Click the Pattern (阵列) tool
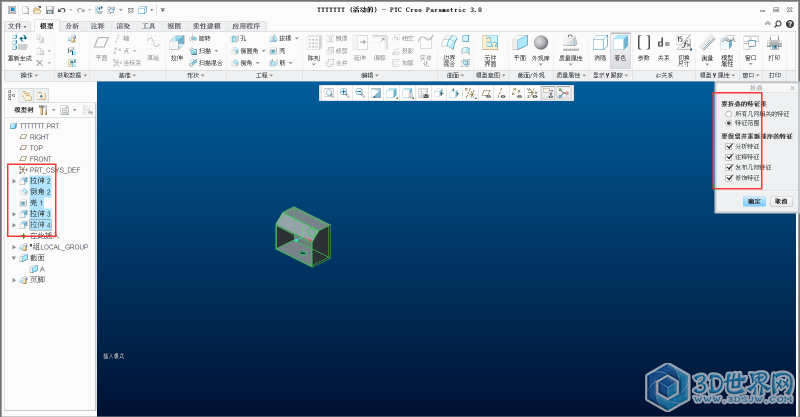 pos(314,50)
